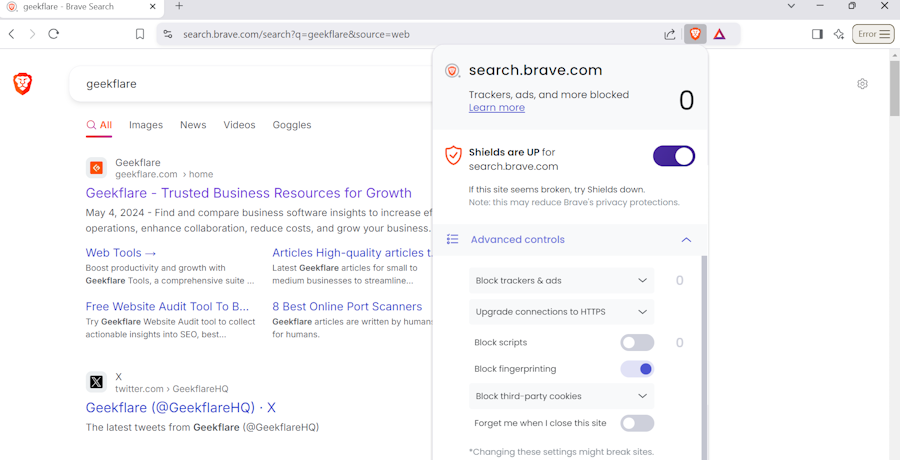Open site settings icon left of the URL
The height and width of the screenshot is (460, 900).
[x=168, y=34]
